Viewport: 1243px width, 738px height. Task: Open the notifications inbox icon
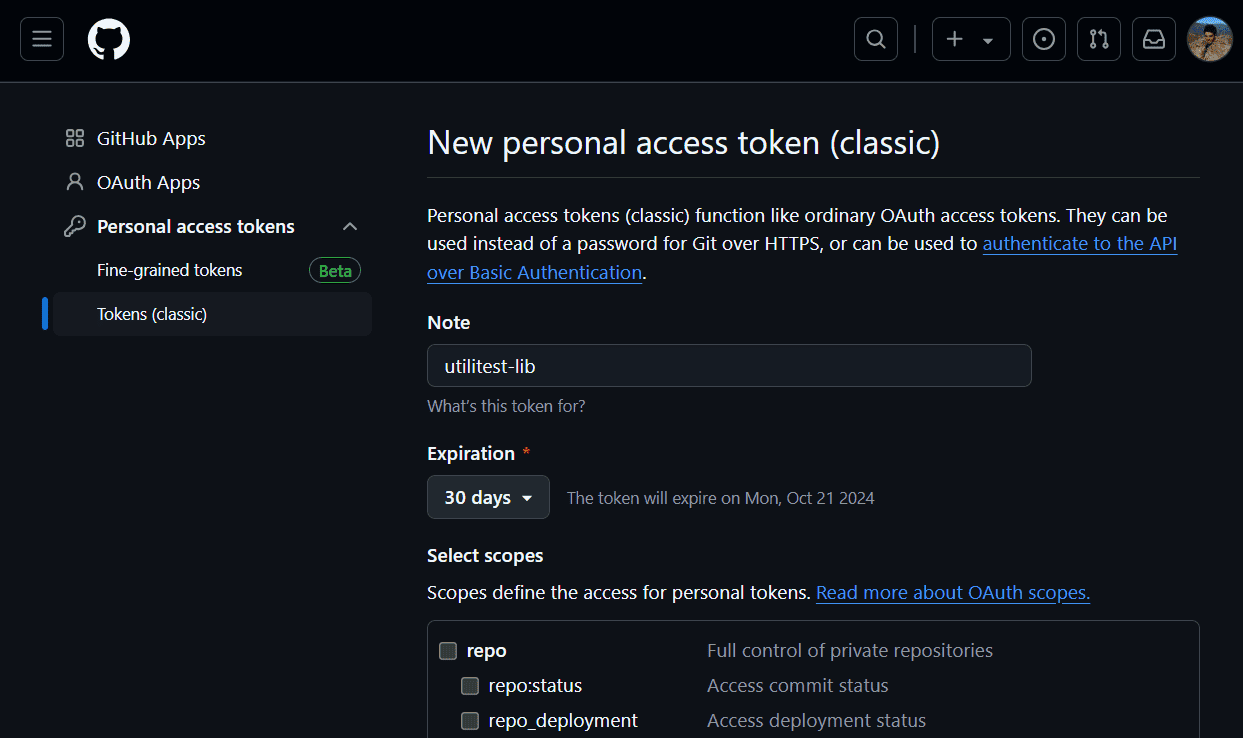tap(1154, 39)
